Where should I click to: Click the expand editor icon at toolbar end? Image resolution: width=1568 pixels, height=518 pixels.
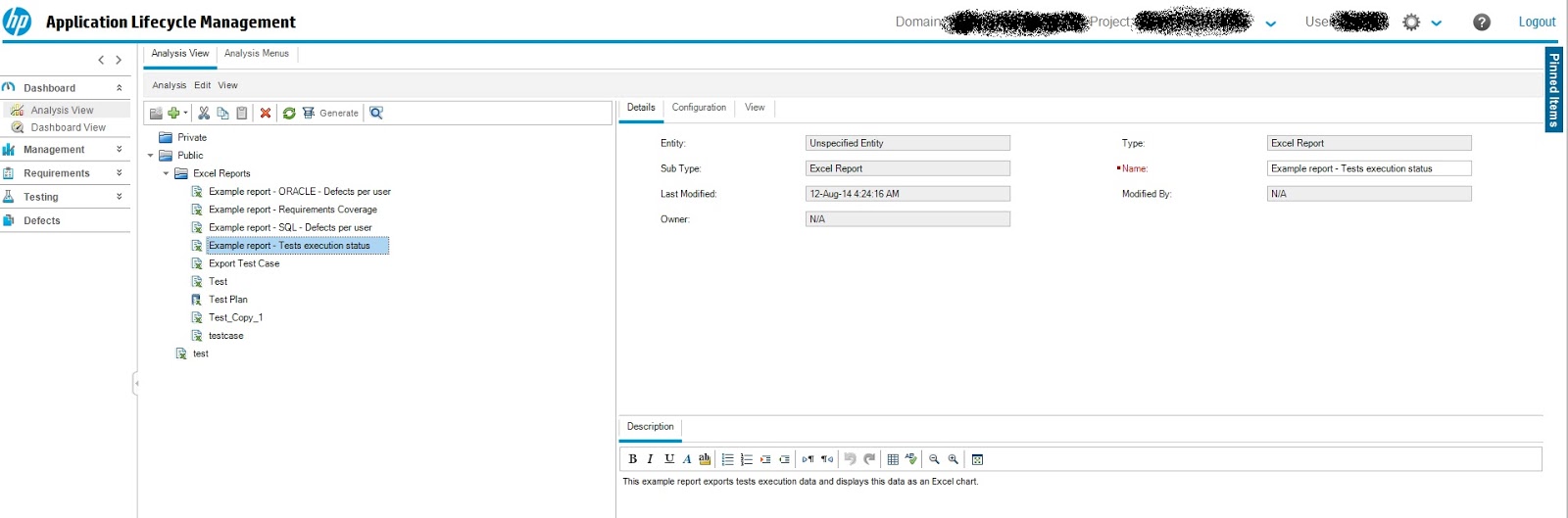[977, 459]
